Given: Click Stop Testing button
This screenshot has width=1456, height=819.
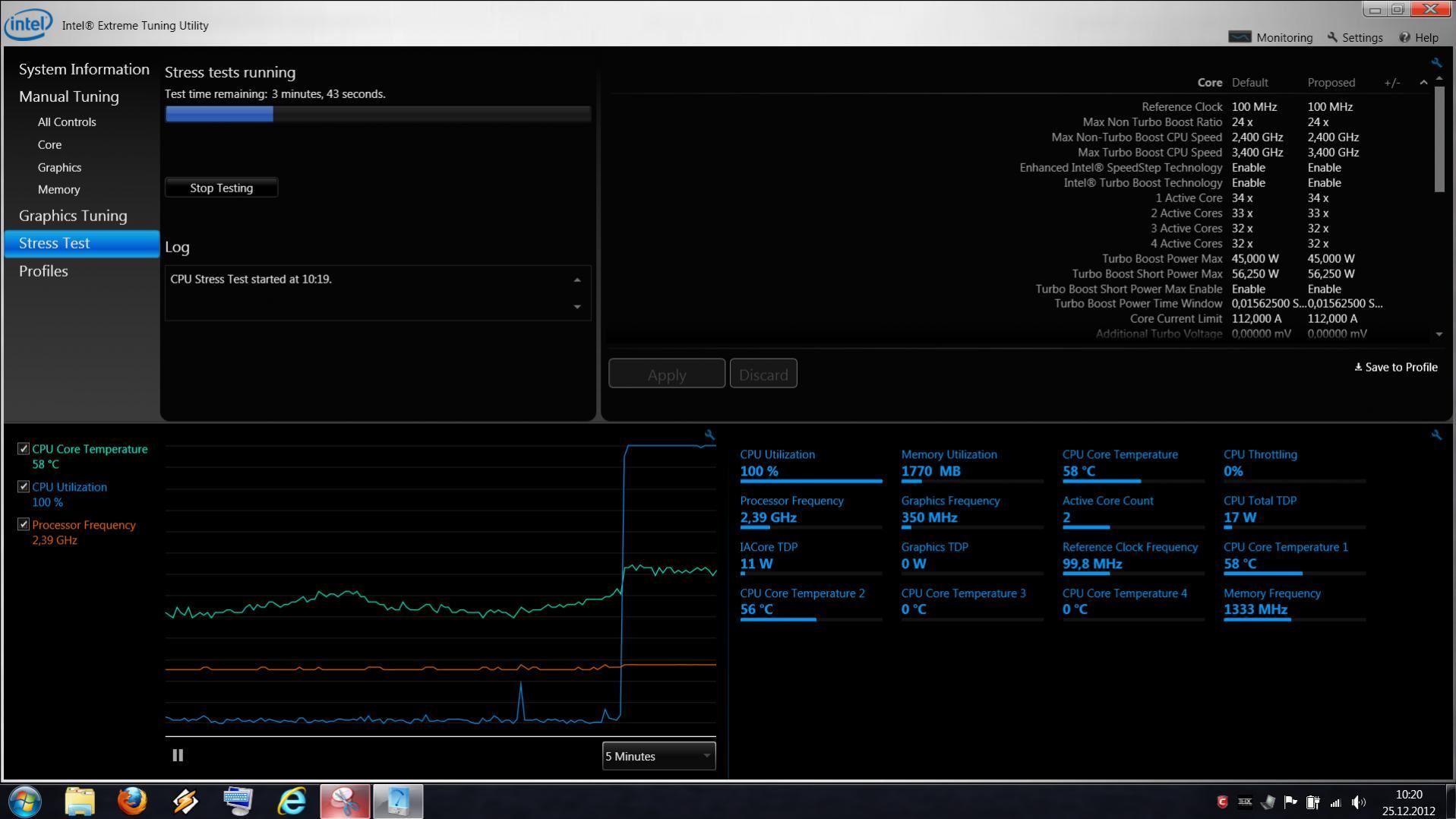Looking at the screenshot, I should [x=222, y=188].
